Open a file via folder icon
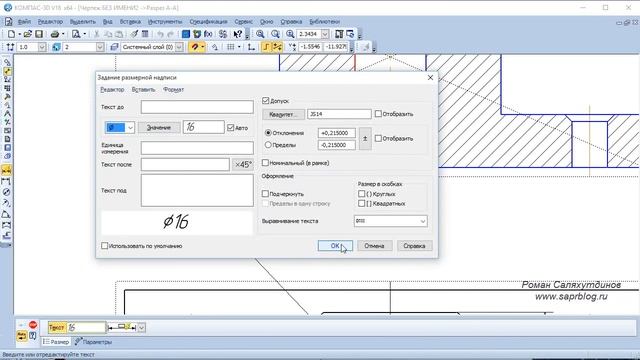 [27, 34]
